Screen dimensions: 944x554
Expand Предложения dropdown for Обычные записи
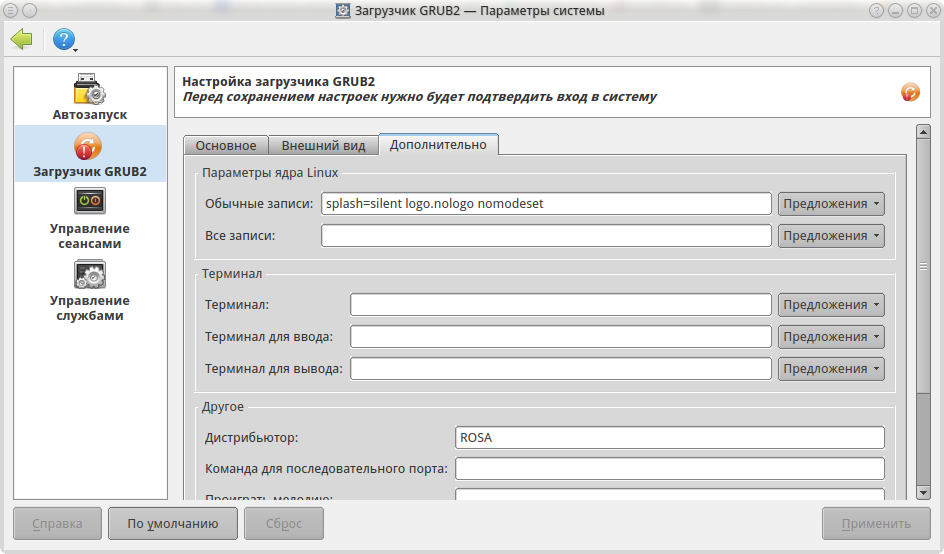[831, 204]
